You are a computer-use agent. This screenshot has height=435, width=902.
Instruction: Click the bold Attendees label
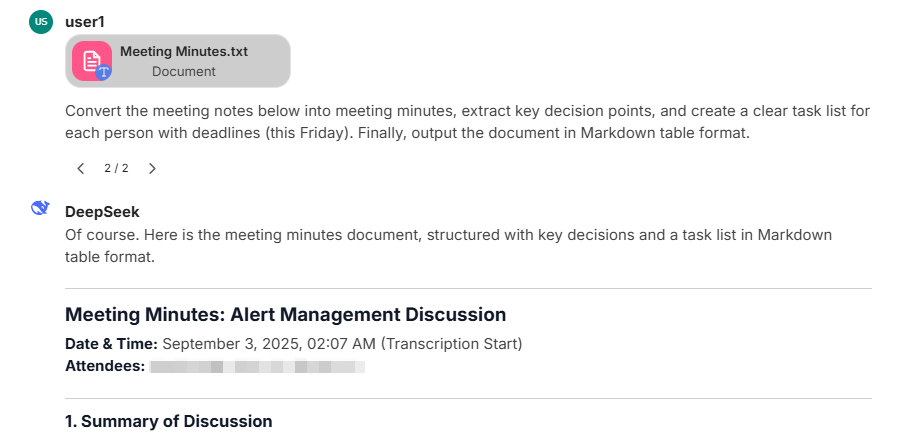(x=105, y=366)
